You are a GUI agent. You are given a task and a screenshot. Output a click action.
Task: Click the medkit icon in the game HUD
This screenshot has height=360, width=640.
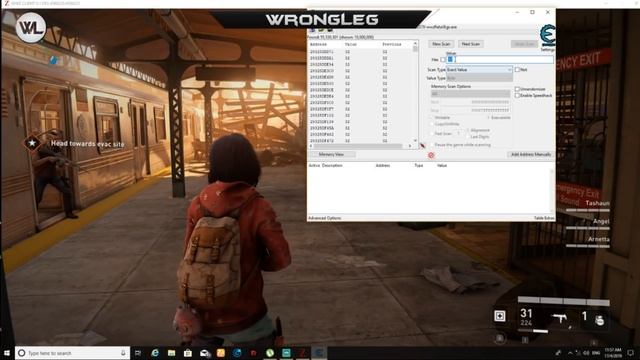coord(500,316)
